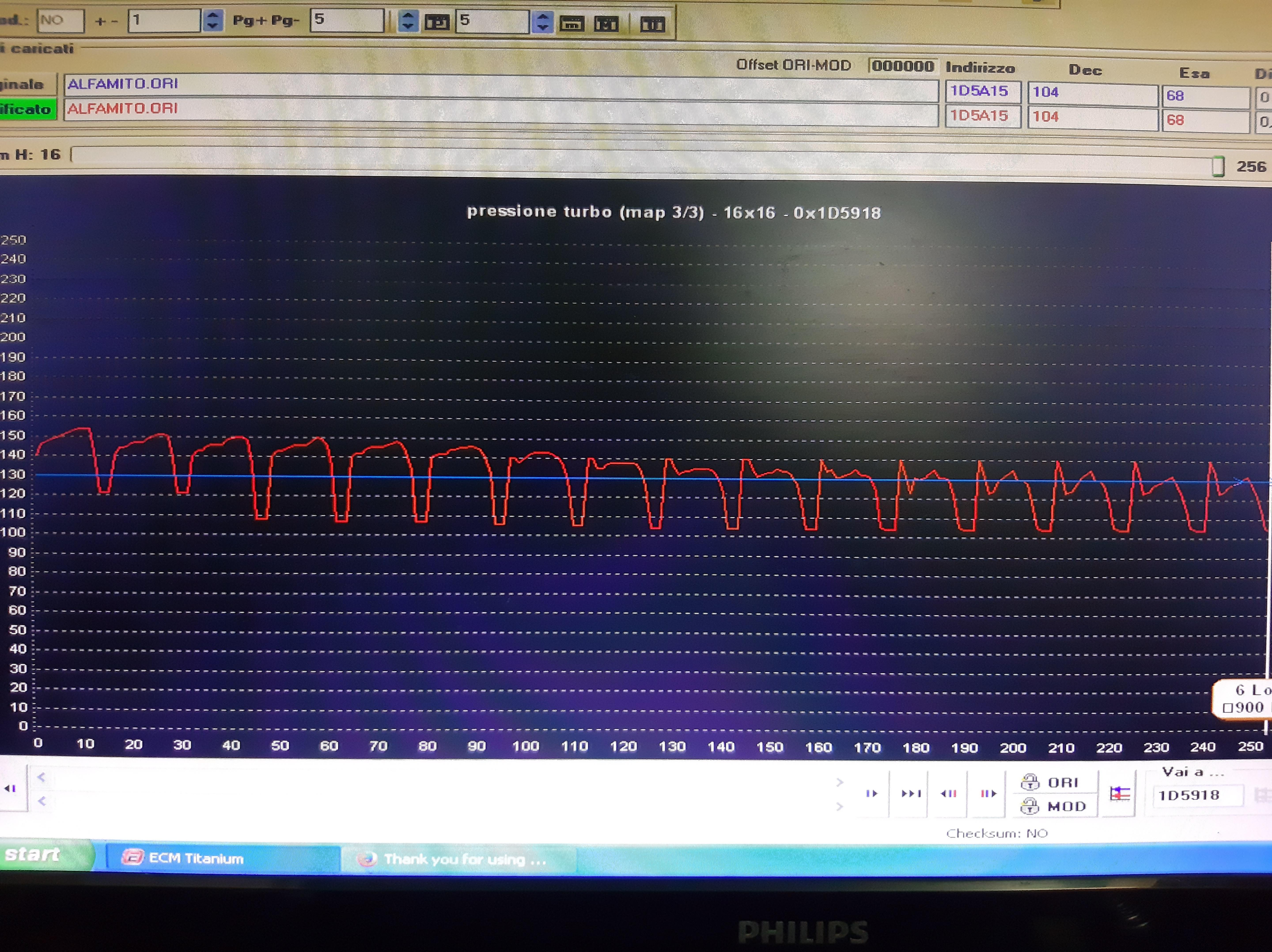
Task: Switch to Thank you for using taskbar item
Action: pos(458,859)
